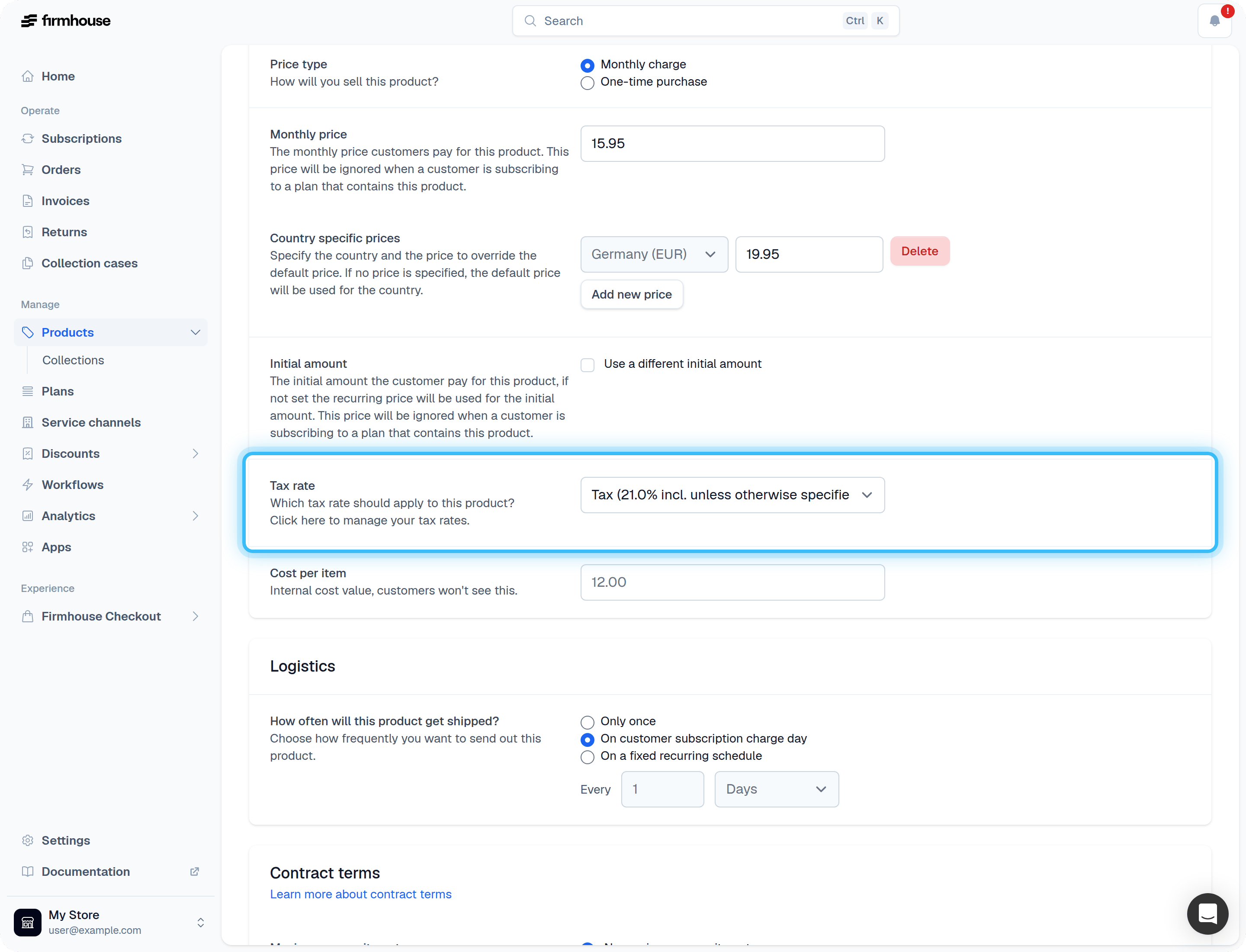Viewport: 1246px width, 952px height.
Task: Click the Plans list icon
Action: pos(28,391)
